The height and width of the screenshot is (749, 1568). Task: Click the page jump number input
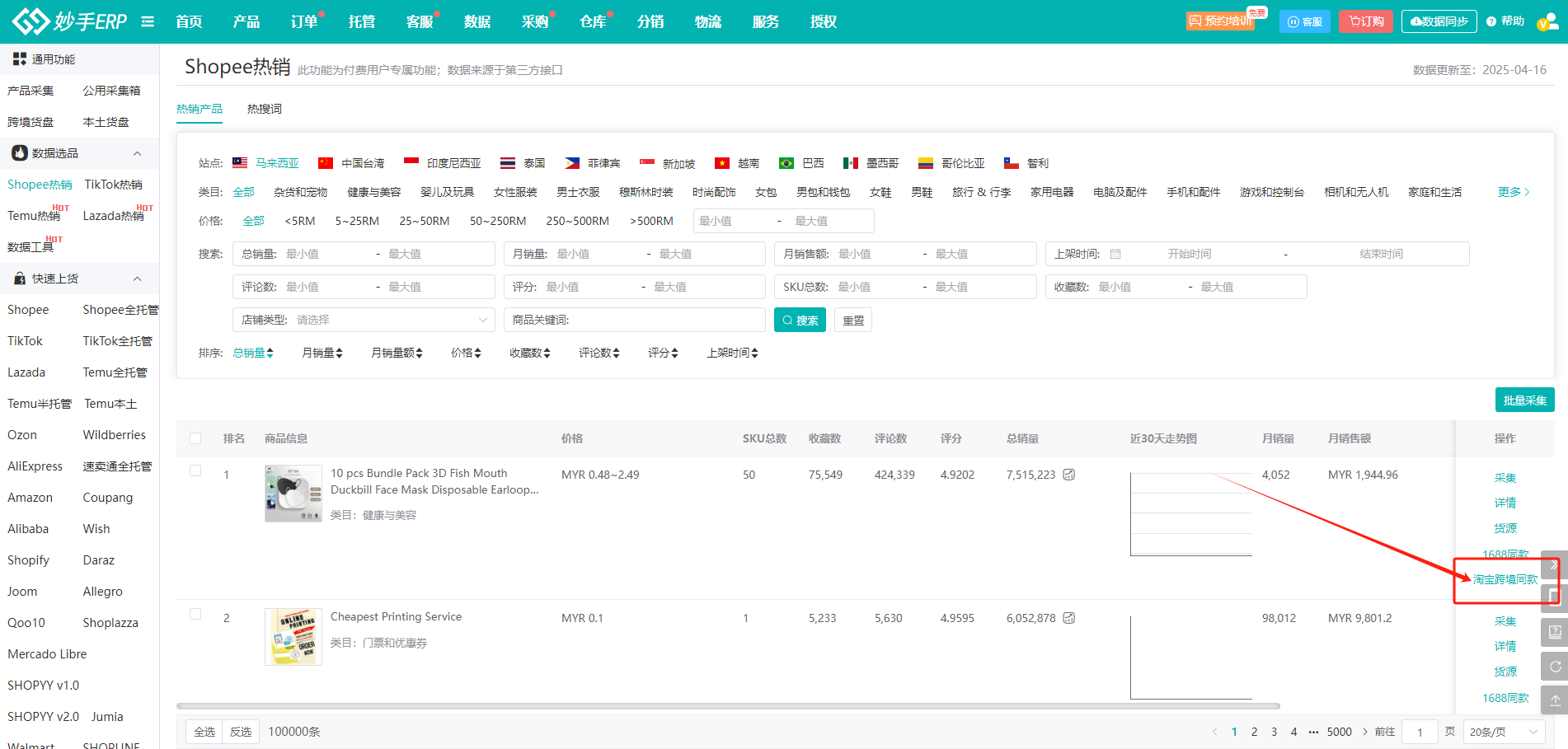(x=1420, y=732)
